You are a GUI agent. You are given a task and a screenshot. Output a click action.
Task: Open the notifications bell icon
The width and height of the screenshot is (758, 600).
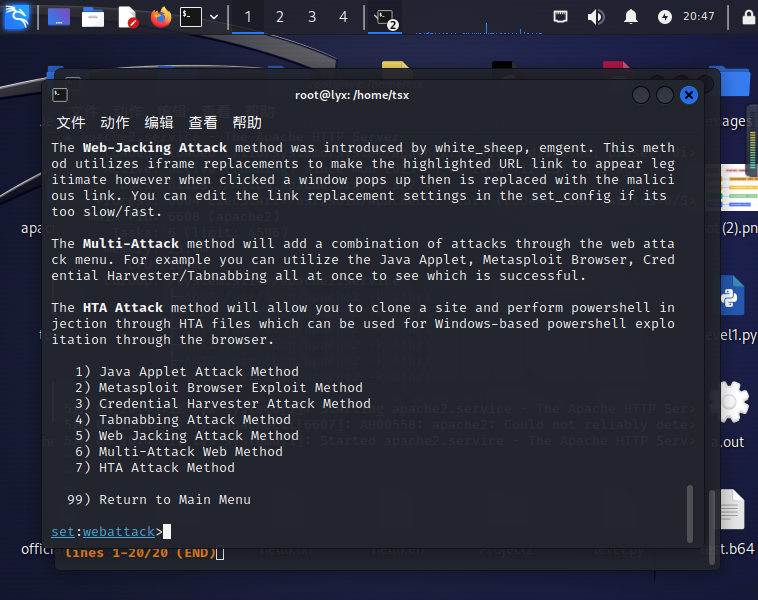[630, 17]
